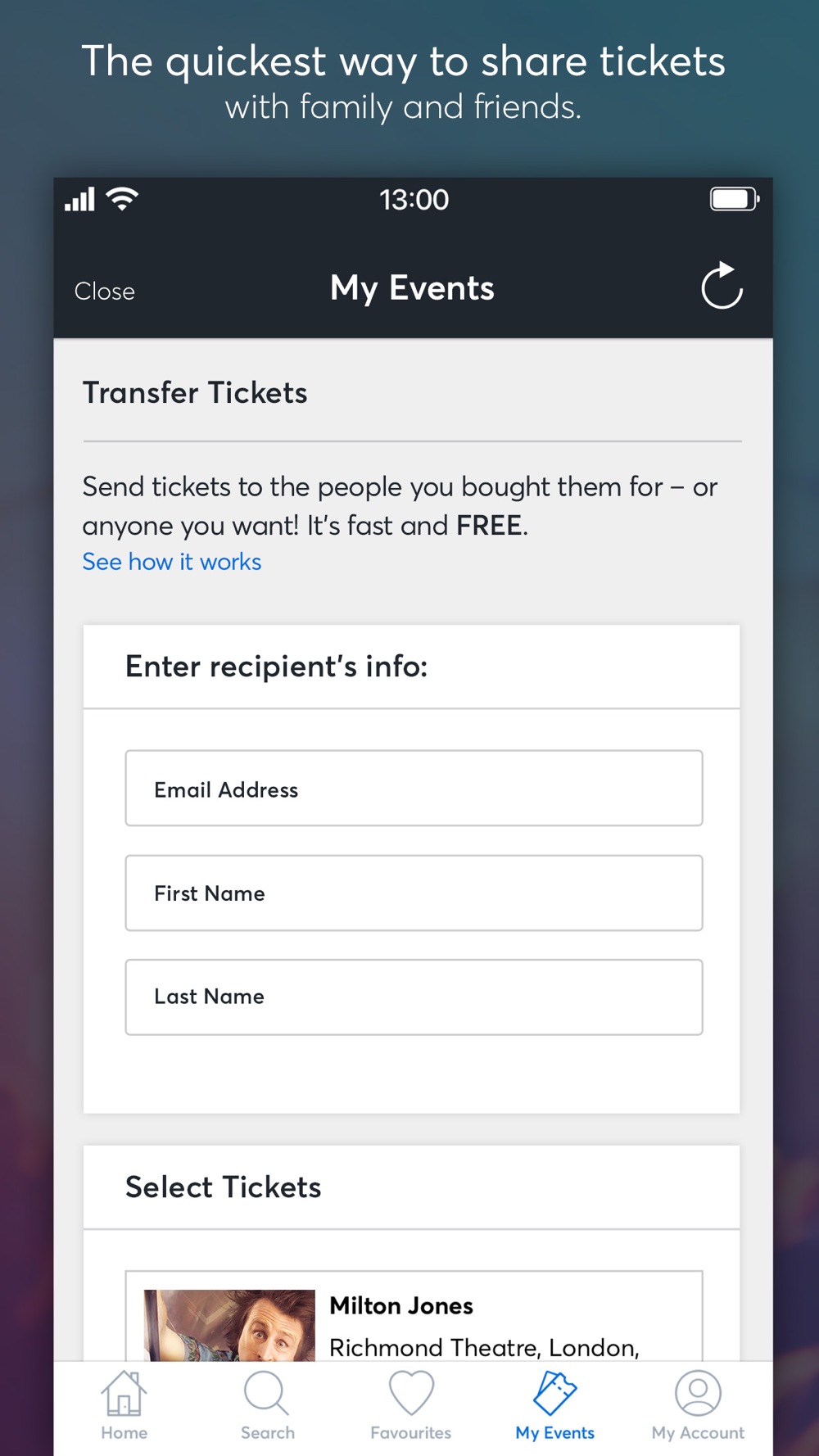Choose the Milton Jones ticket title
819x1456 pixels.
pos(401,1305)
